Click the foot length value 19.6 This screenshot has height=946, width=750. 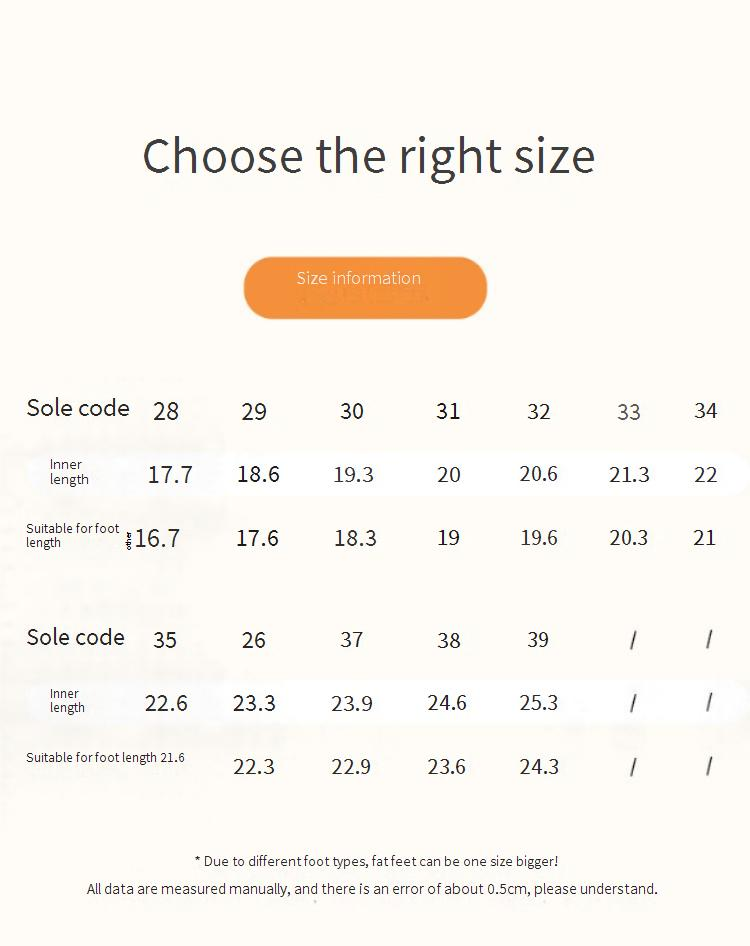point(538,538)
